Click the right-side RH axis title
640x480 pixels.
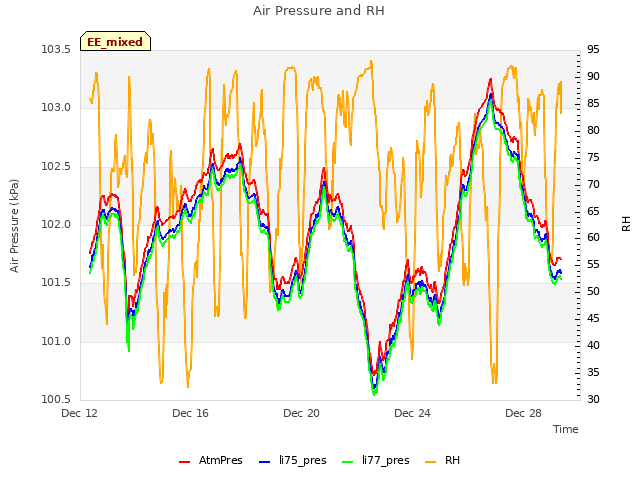tap(626, 224)
